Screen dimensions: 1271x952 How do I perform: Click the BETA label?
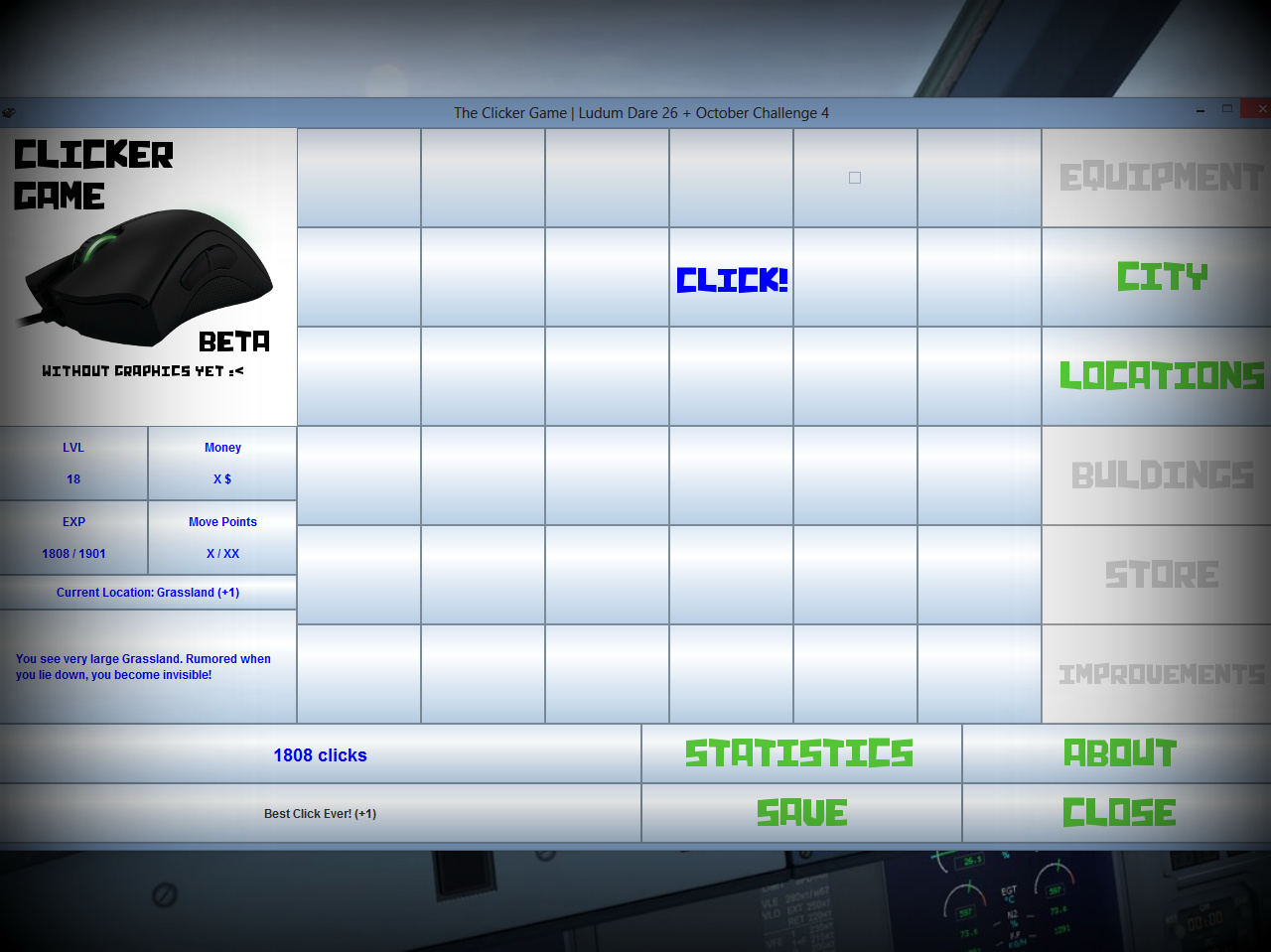click(x=234, y=341)
